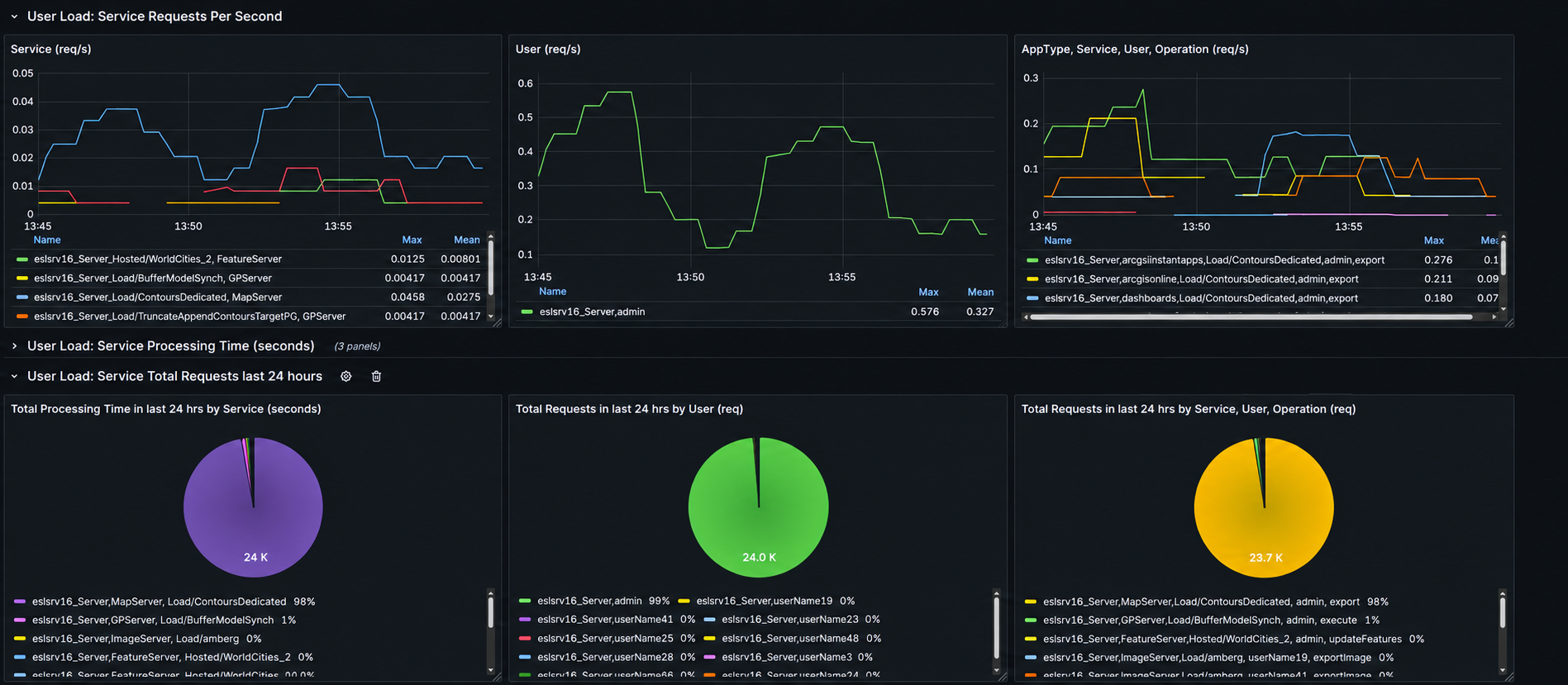Sort Service legend by Mean column
The width and height of the screenshot is (1568, 685).
467,240
